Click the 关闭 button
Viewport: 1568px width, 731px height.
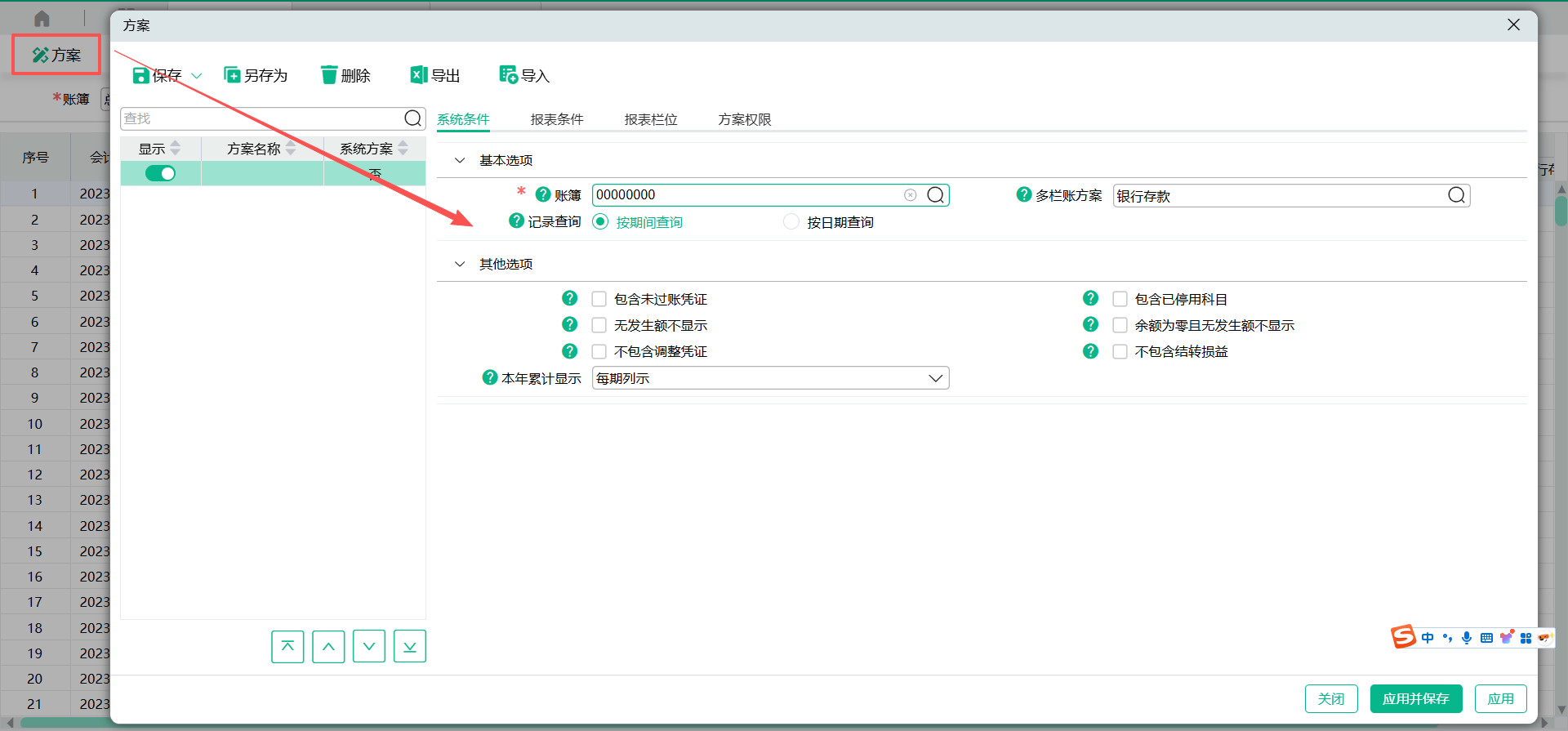(x=1331, y=699)
